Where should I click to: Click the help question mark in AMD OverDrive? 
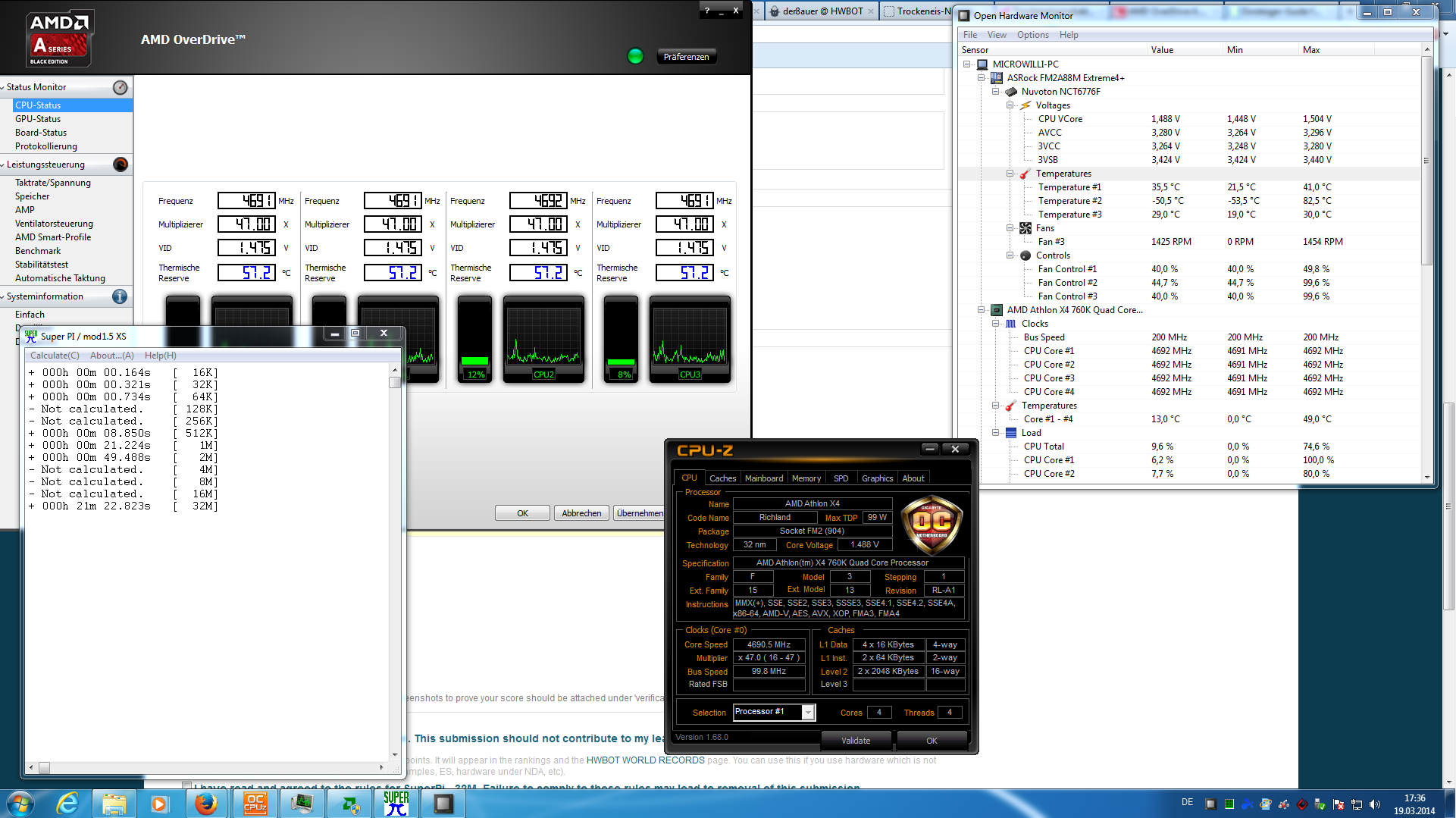707,11
